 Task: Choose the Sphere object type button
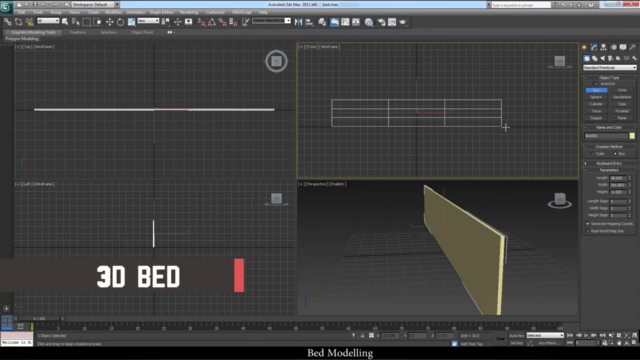click(x=596, y=97)
